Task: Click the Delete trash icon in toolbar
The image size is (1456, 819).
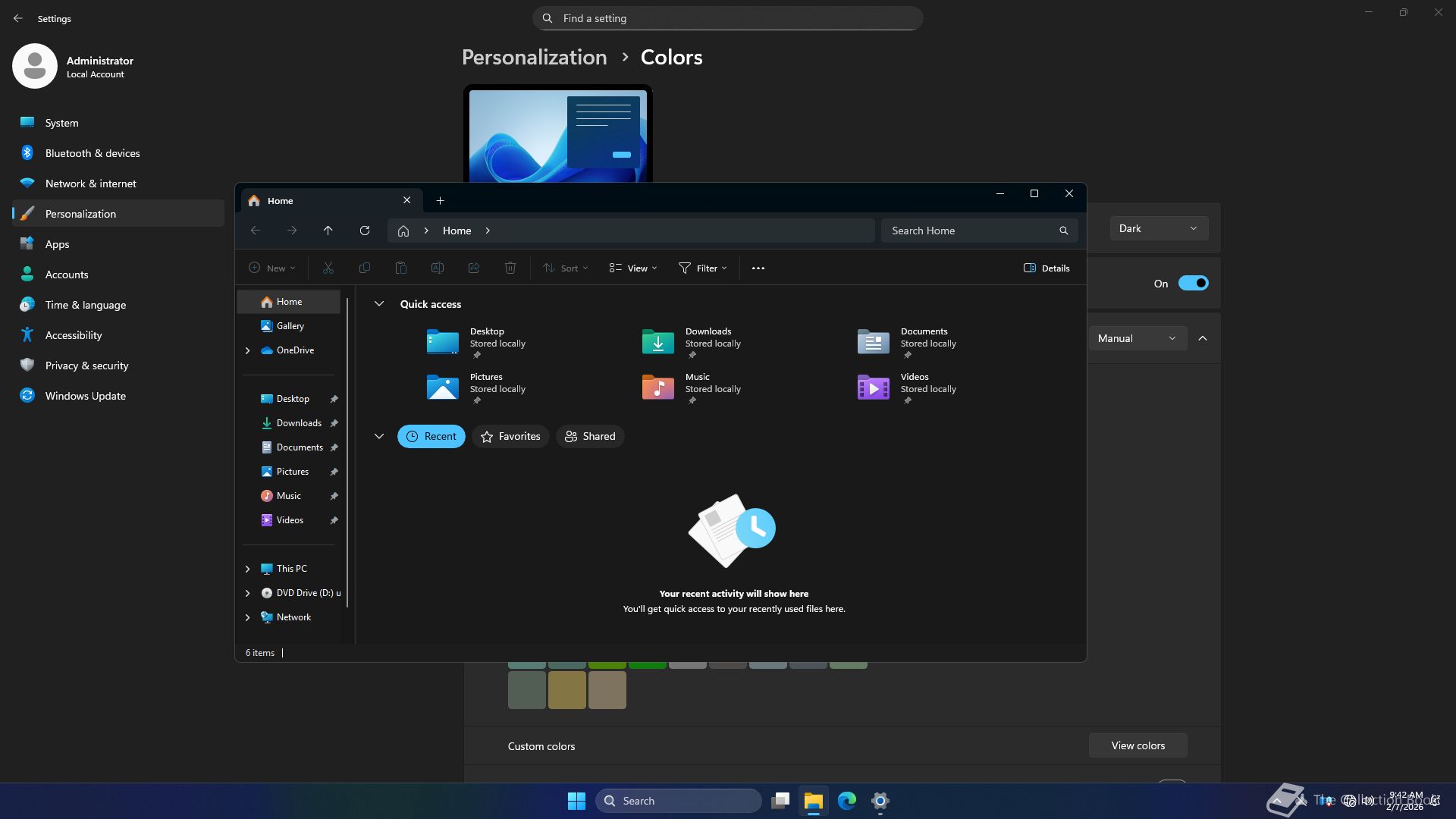Action: (510, 268)
